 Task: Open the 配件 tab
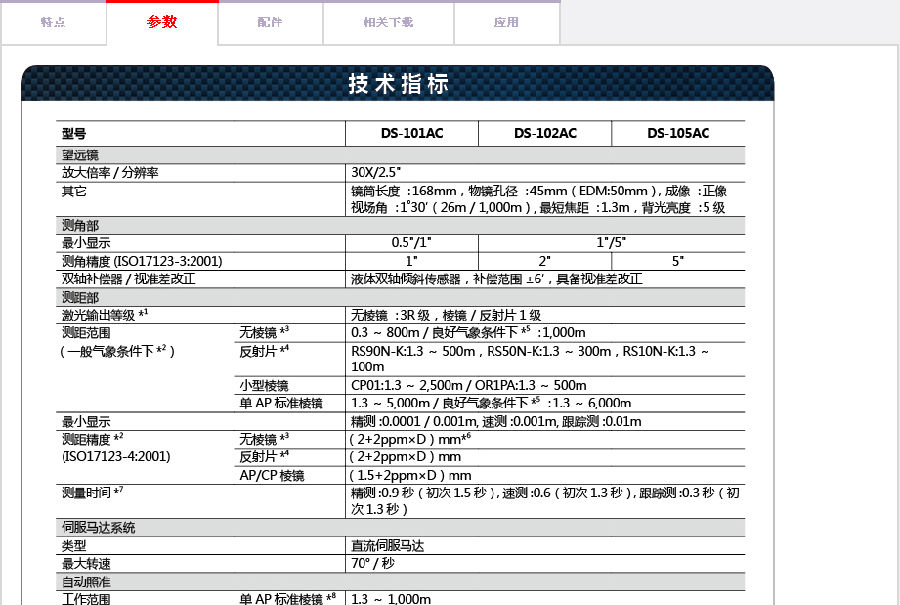click(270, 22)
